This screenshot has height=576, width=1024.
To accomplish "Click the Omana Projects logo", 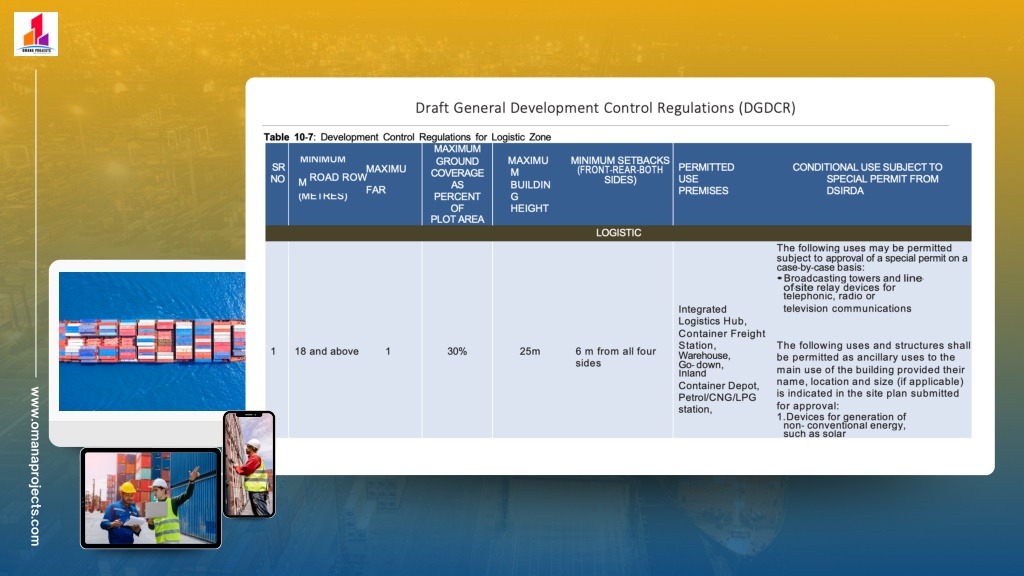I will point(36,33).
